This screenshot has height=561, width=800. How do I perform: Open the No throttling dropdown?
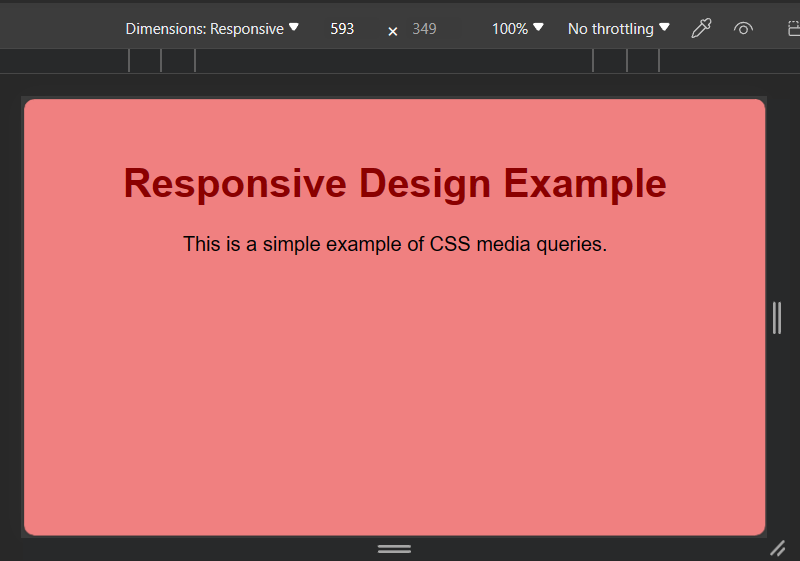(618, 29)
